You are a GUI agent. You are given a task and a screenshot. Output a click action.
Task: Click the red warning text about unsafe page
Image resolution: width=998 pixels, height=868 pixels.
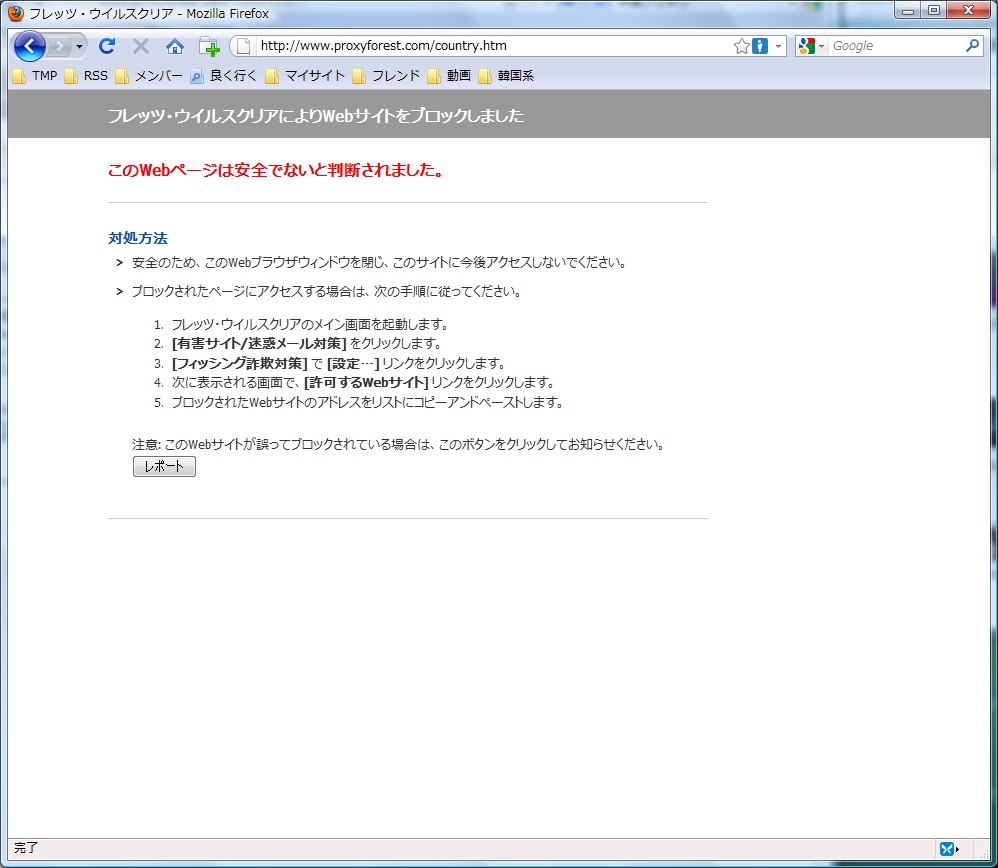(276, 170)
